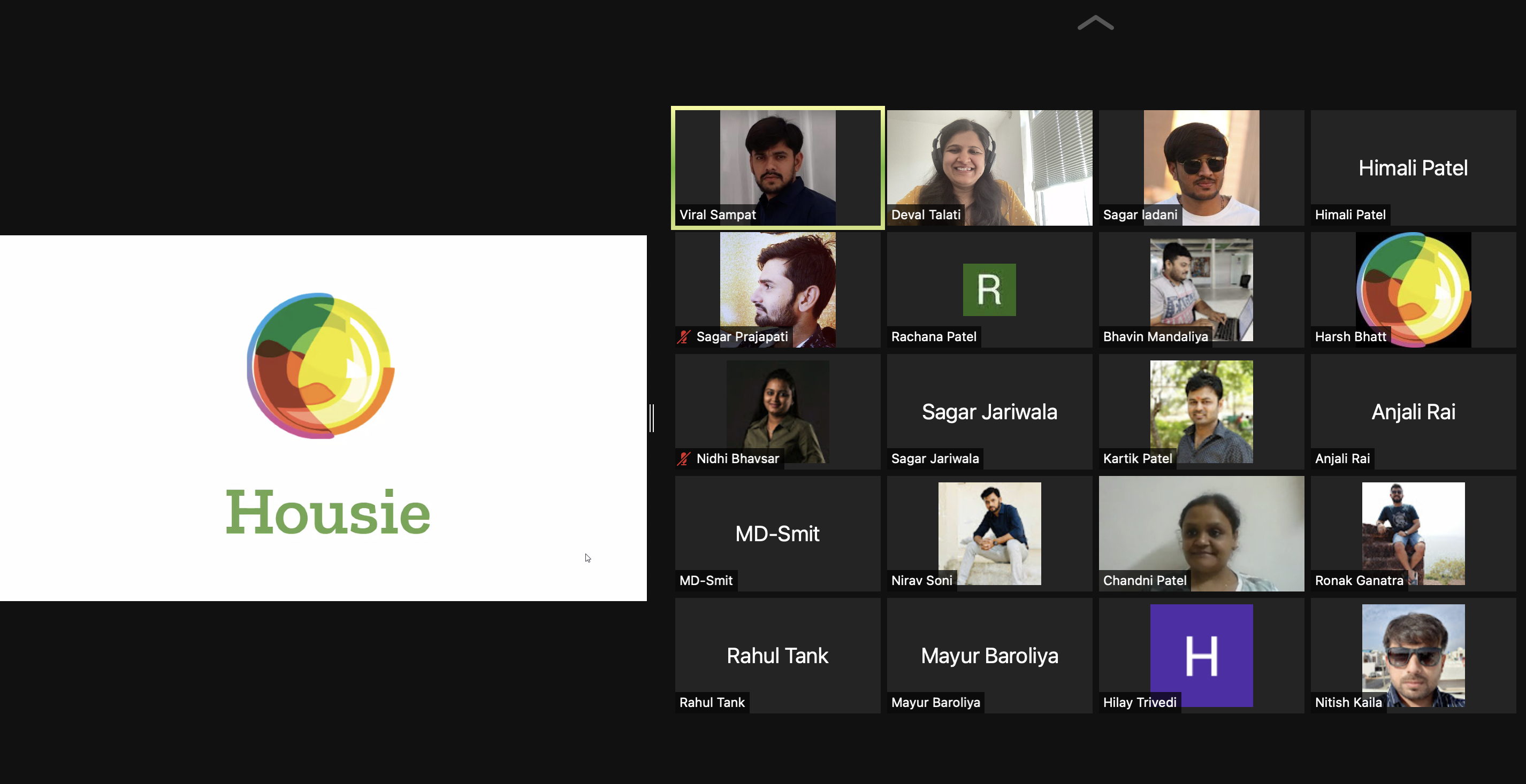Image resolution: width=1526 pixels, height=784 pixels.
Task: Select Bhavin Mandaliya's profile picture tile
Action: (x=1201, y=289)
